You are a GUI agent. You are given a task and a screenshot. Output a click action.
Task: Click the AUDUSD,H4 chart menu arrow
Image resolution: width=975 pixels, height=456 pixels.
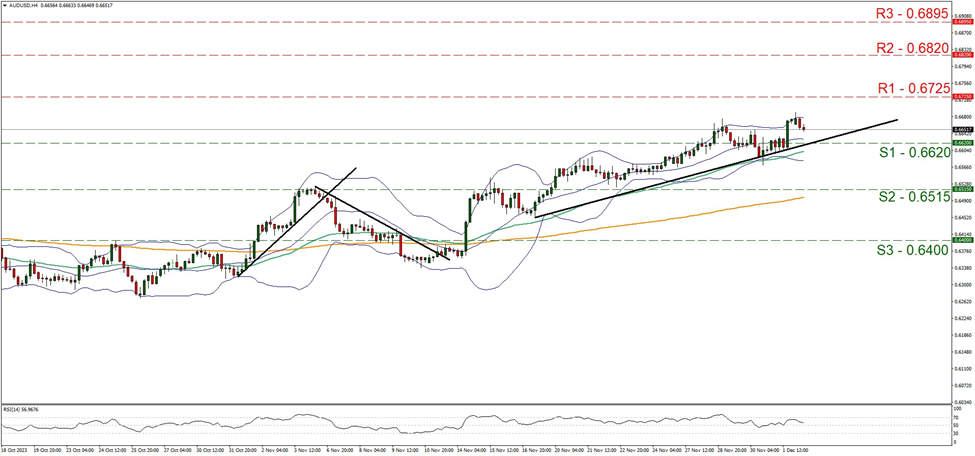4,5
